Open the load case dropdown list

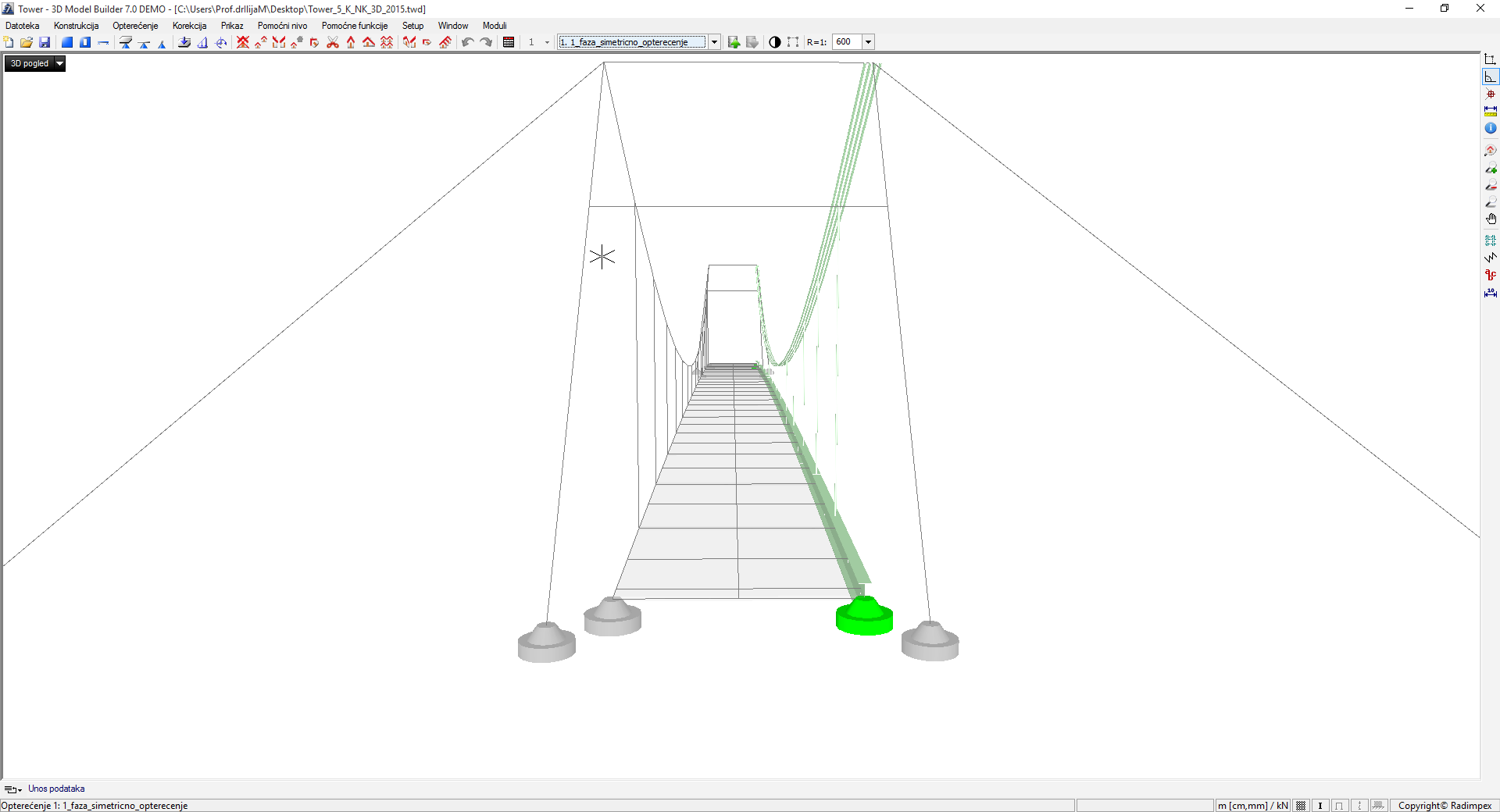[x=714, y=42]
